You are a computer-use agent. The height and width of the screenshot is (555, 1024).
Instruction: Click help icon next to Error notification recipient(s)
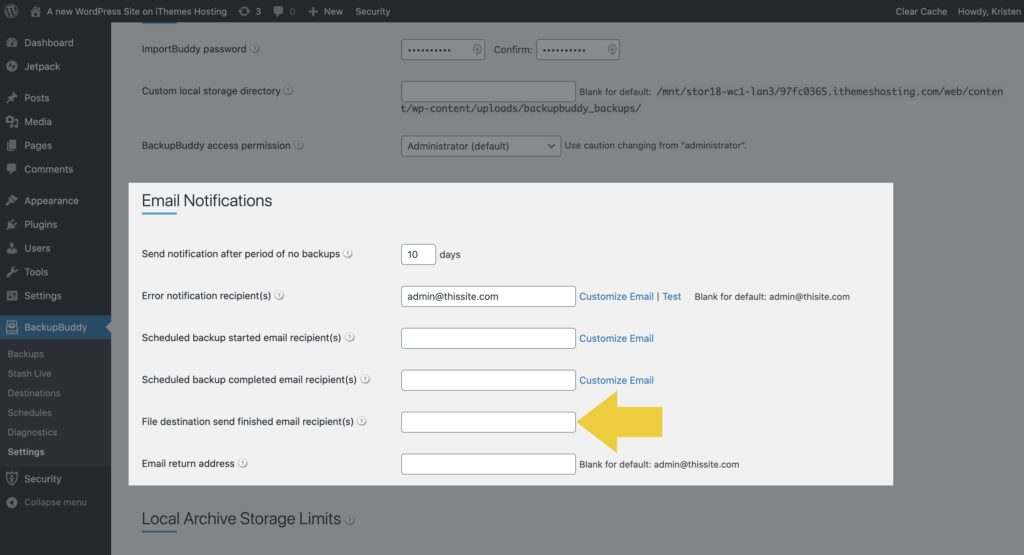[x=279, y=296]
